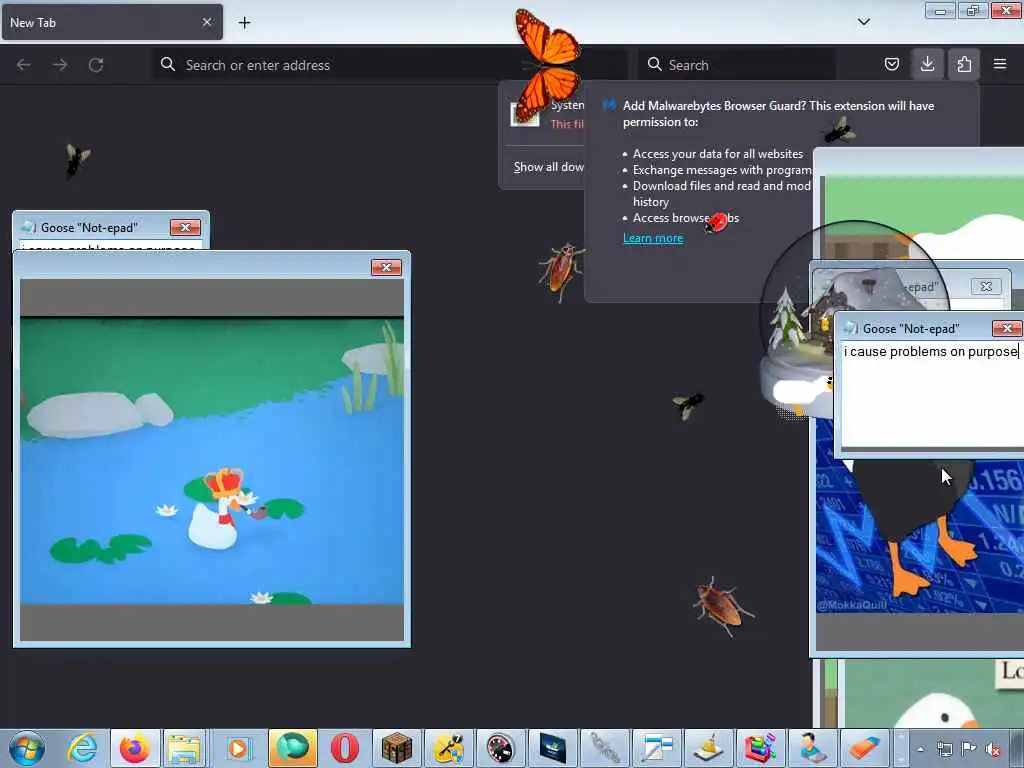Follow the Learn more link
Viewport: 1024px width, 768px height.
click(x=653, y=238)
